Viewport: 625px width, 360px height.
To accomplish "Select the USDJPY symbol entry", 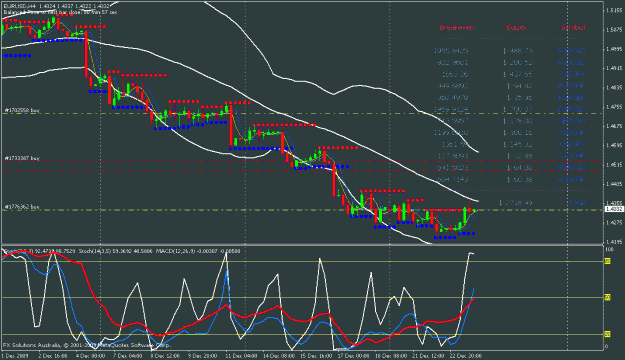I will click(x=572, y=144).
